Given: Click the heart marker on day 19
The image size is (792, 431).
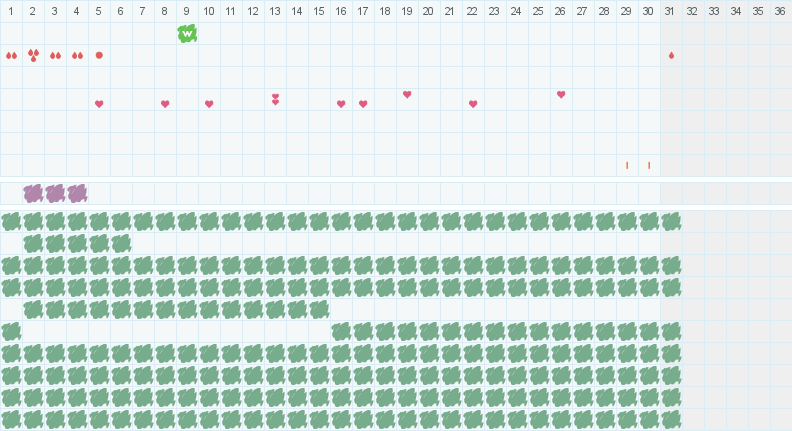Looking at the screenshot, I should pos(407,95).
